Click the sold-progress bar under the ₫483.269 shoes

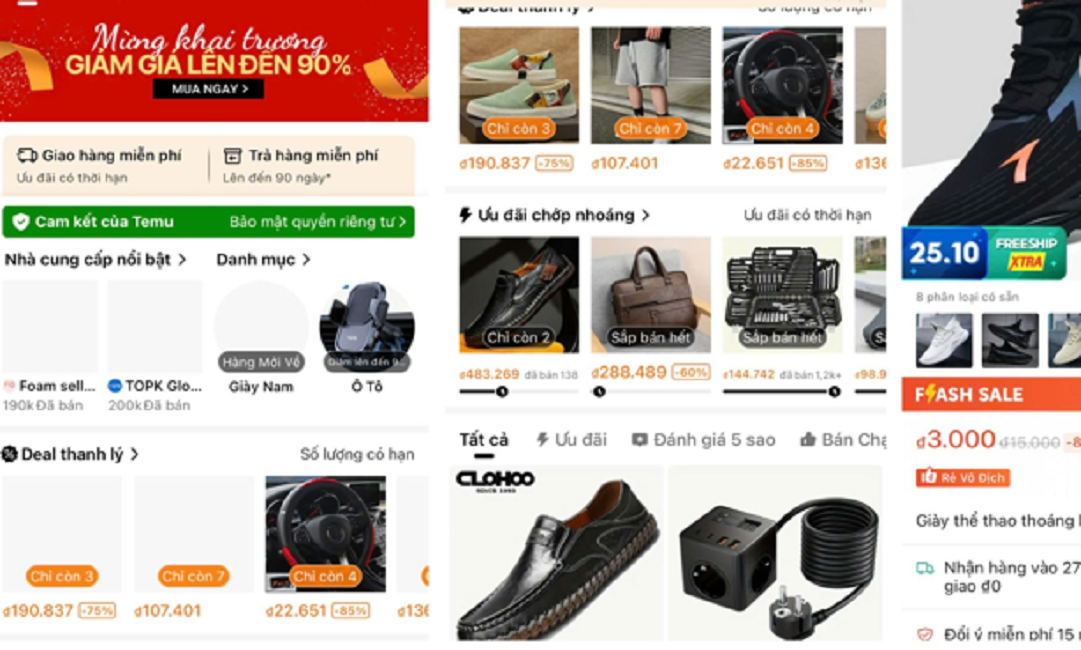click(518, 392)
